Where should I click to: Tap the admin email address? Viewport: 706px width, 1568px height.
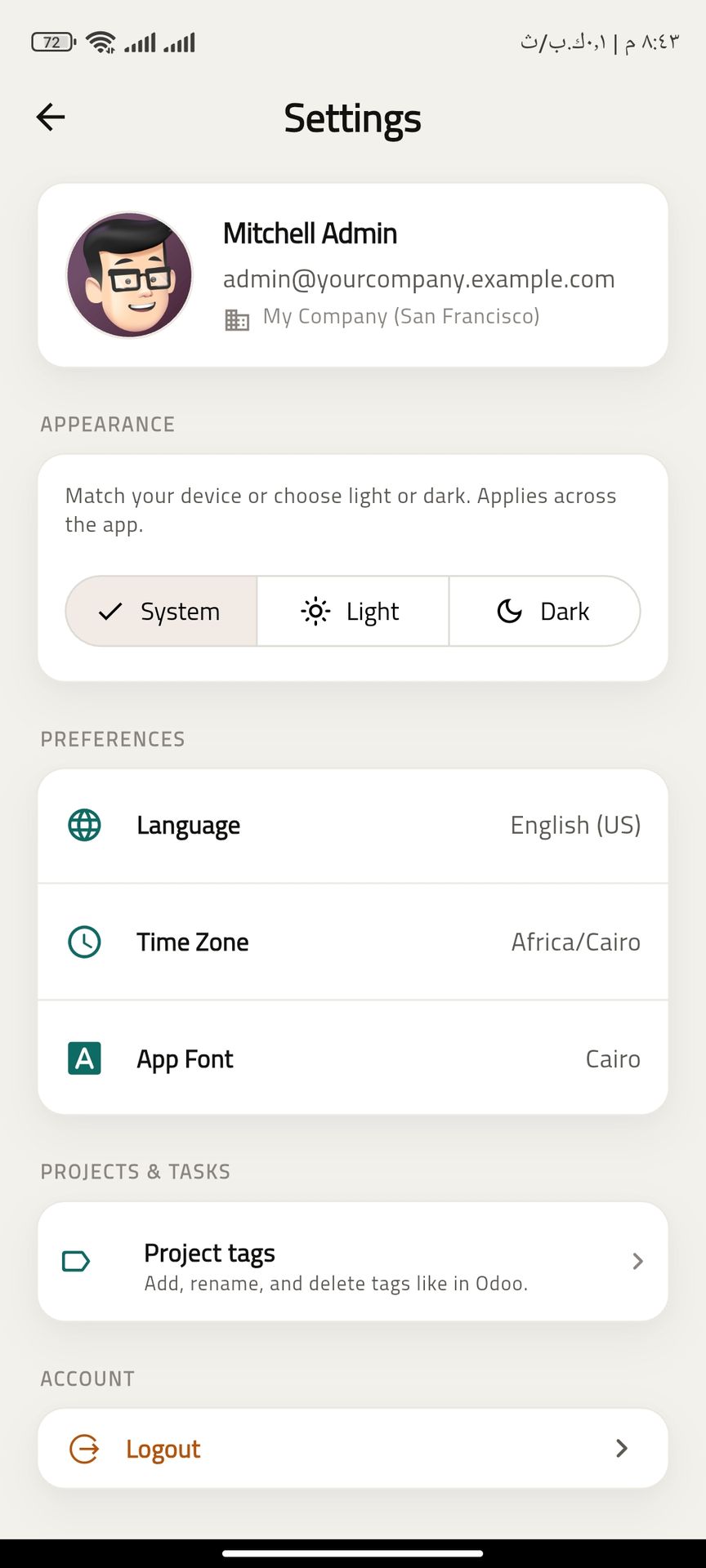(418, 279)
